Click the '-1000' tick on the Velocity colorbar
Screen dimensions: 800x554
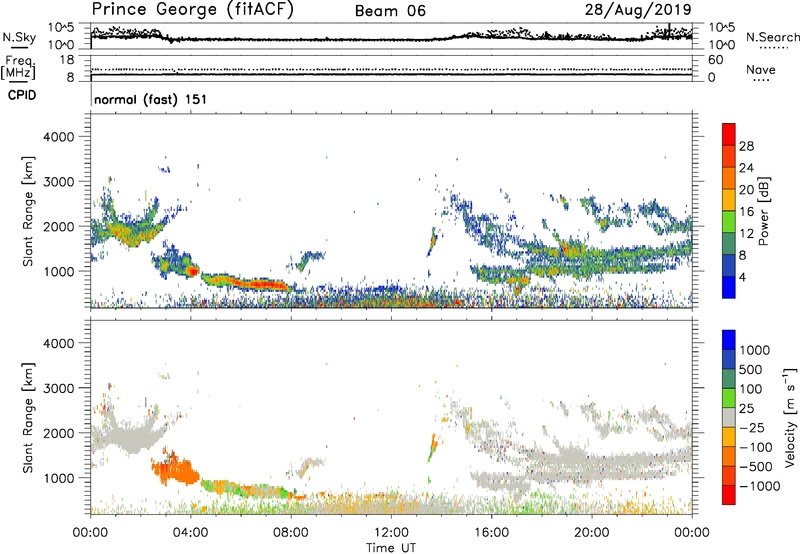click(760, 486)
